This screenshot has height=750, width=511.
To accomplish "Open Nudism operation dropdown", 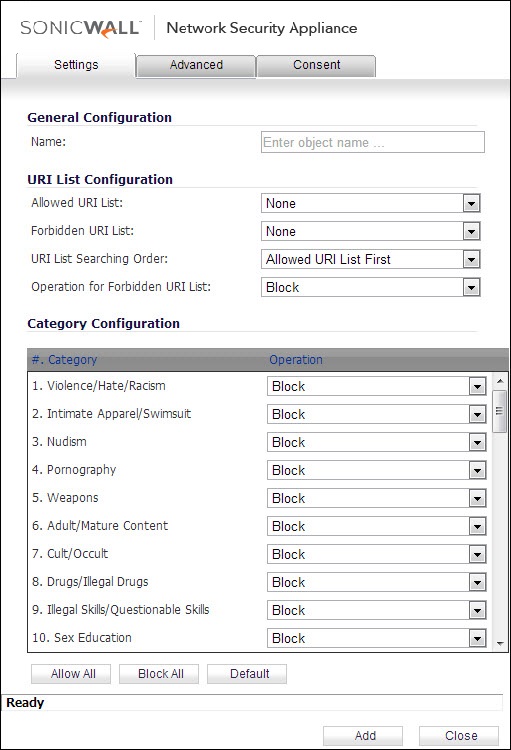I will (x=377, y=442).
